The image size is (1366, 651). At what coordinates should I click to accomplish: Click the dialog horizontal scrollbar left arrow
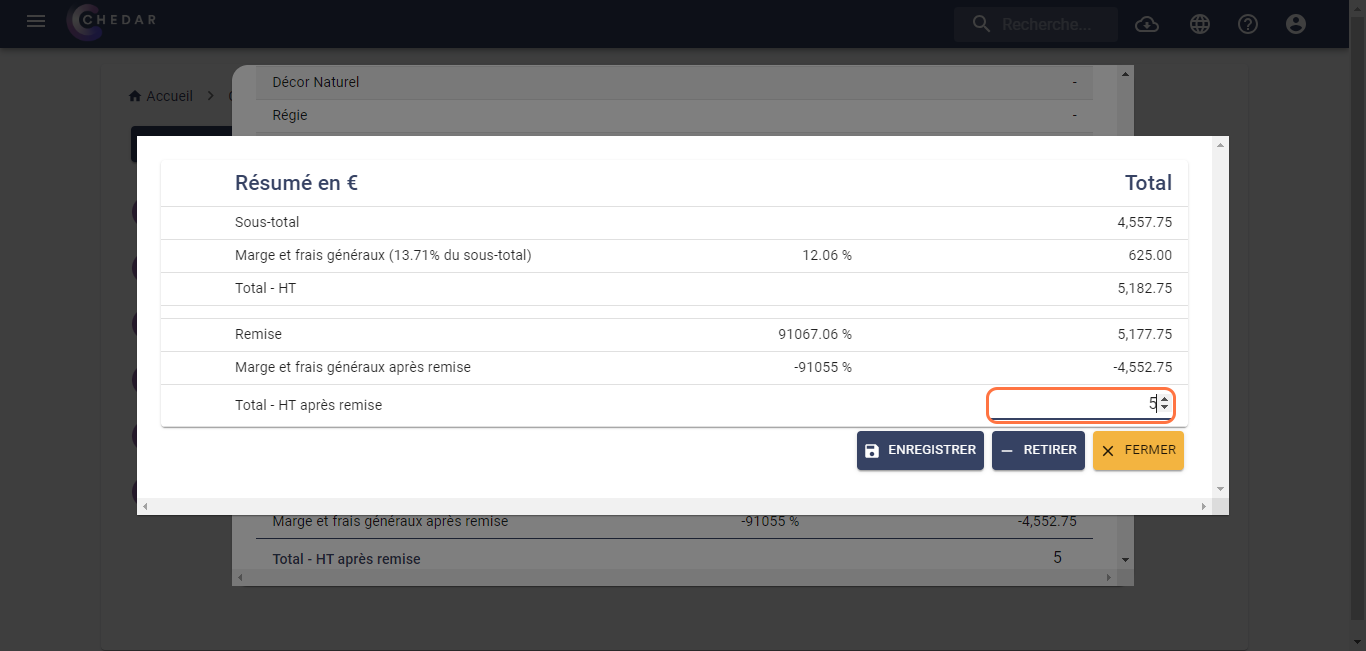[x=145, y=507]
